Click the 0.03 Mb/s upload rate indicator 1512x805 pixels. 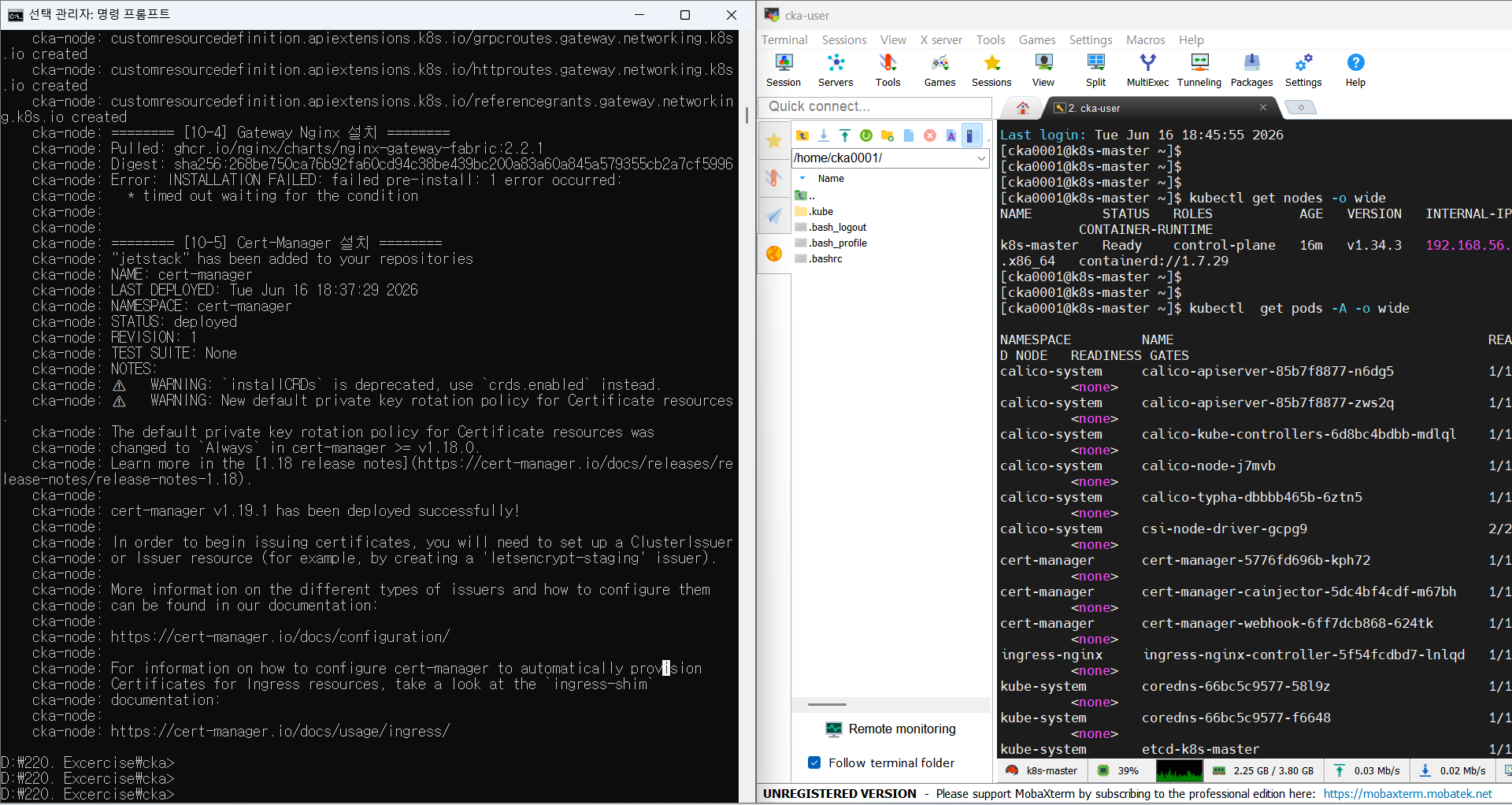click(x=1367, y=771)
